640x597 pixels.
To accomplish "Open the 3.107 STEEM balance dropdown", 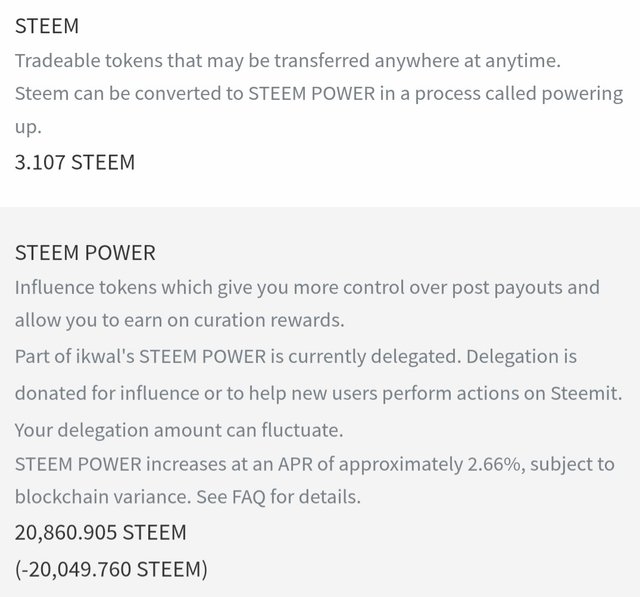I will point(75,161).
